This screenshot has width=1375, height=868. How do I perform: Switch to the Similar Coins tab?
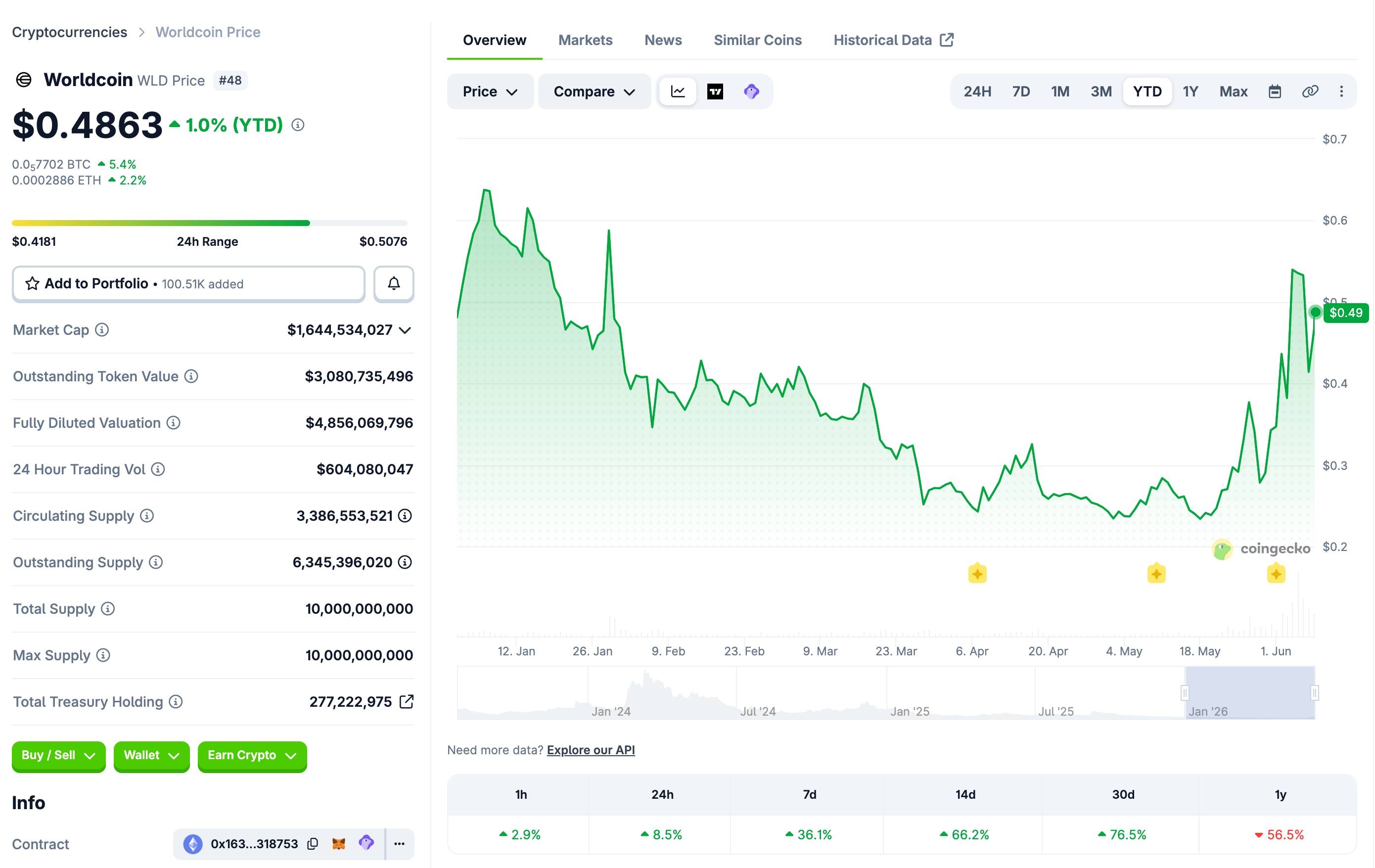[758, 40]
